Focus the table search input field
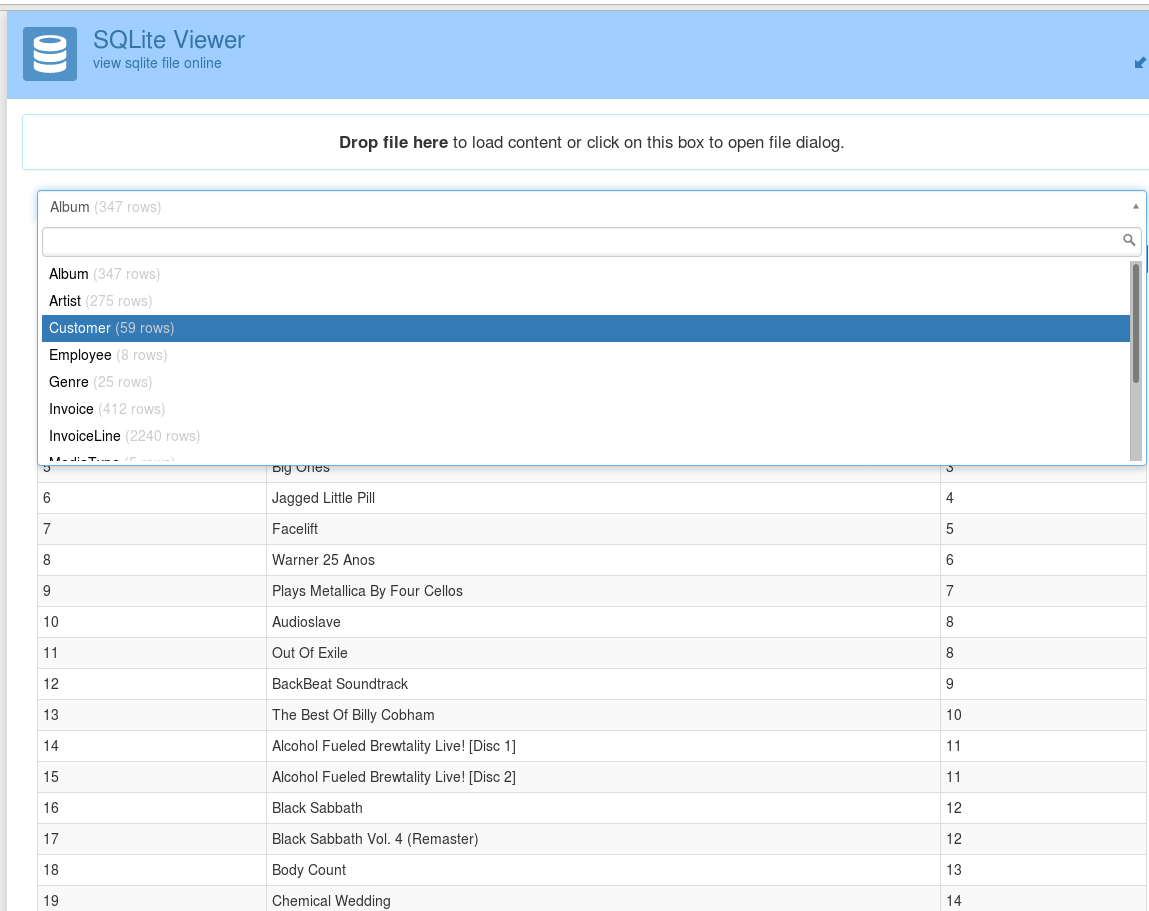This screenshot has width=1149, height=911. point(591,241)
